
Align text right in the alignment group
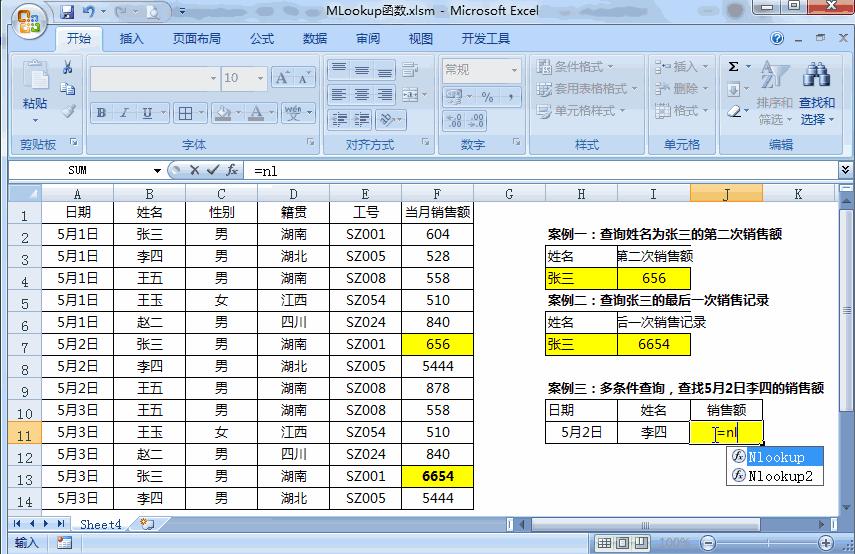coord(384,95)
